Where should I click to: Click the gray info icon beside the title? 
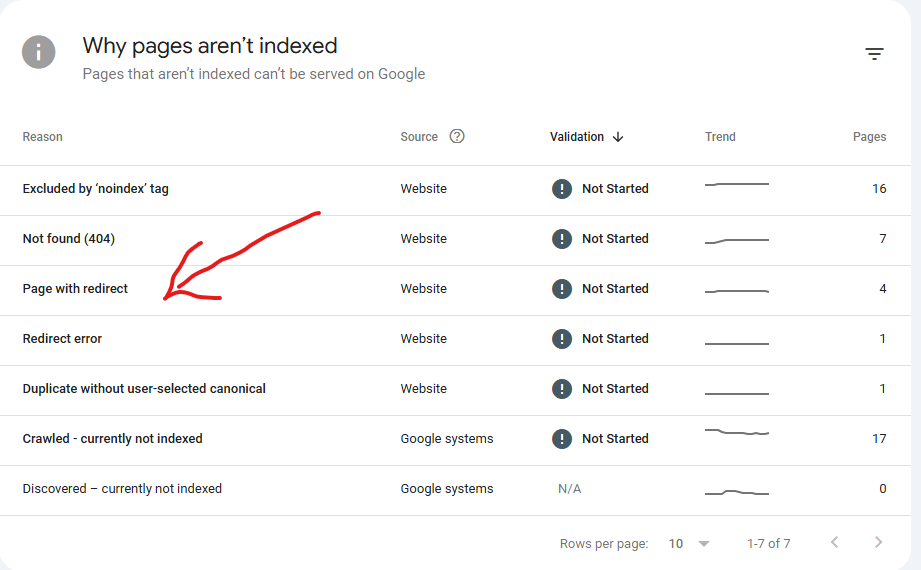point(39,52)
